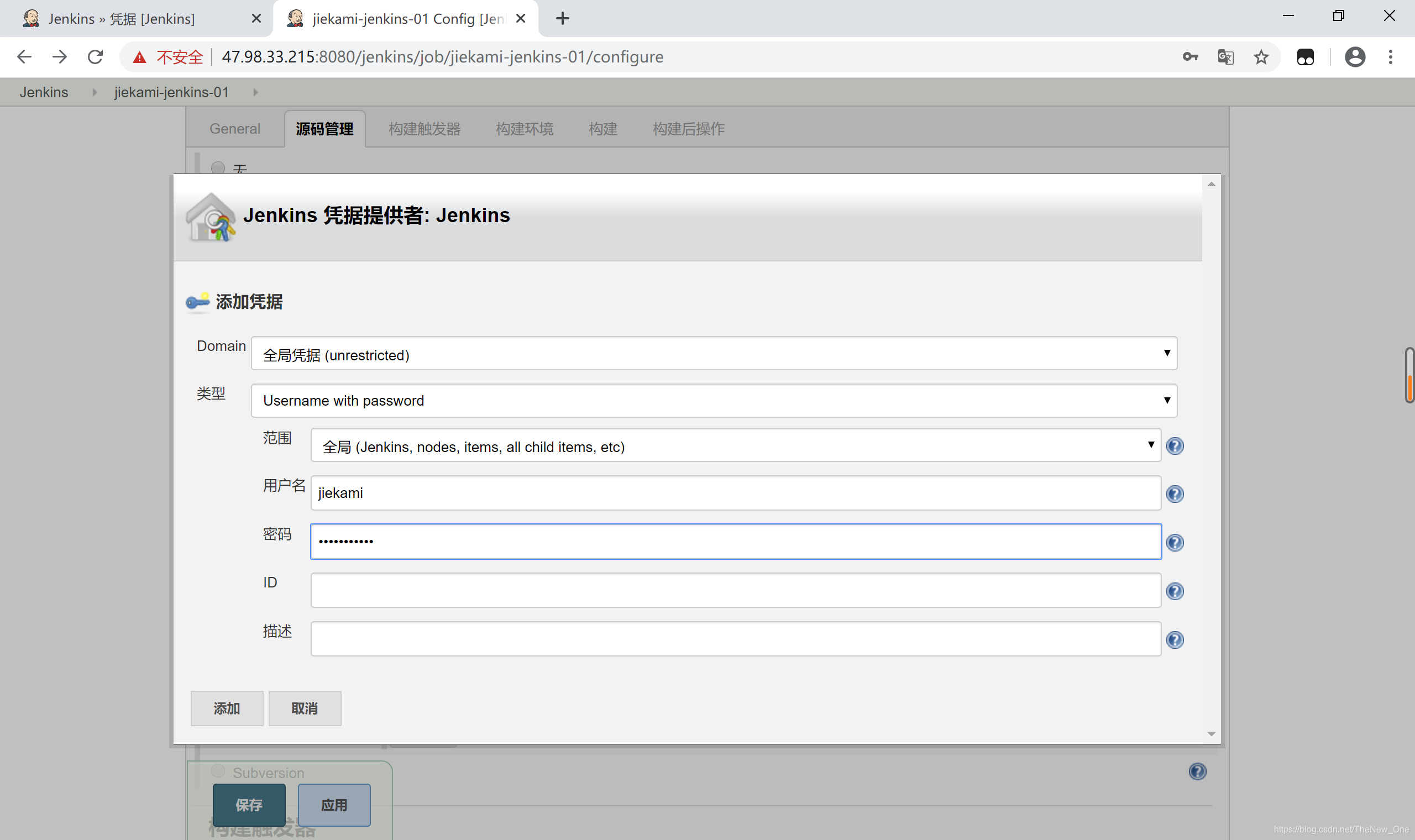Open Domain 全局凭据 dropdown
Image resolution: width=1415 pixels, height=840 pixels.
(714, 354)
